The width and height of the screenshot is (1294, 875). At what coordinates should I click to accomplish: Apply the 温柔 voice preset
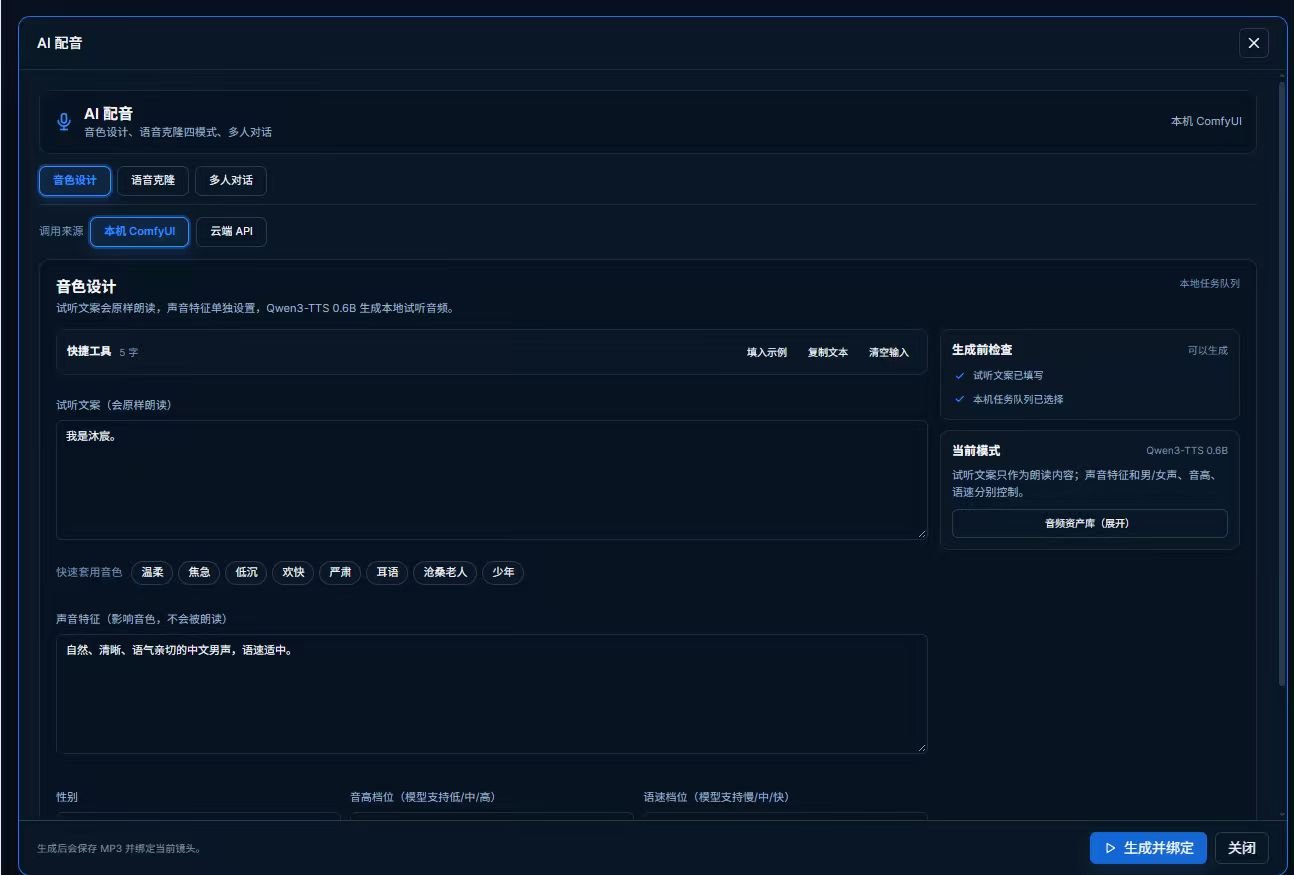[152, 573]
